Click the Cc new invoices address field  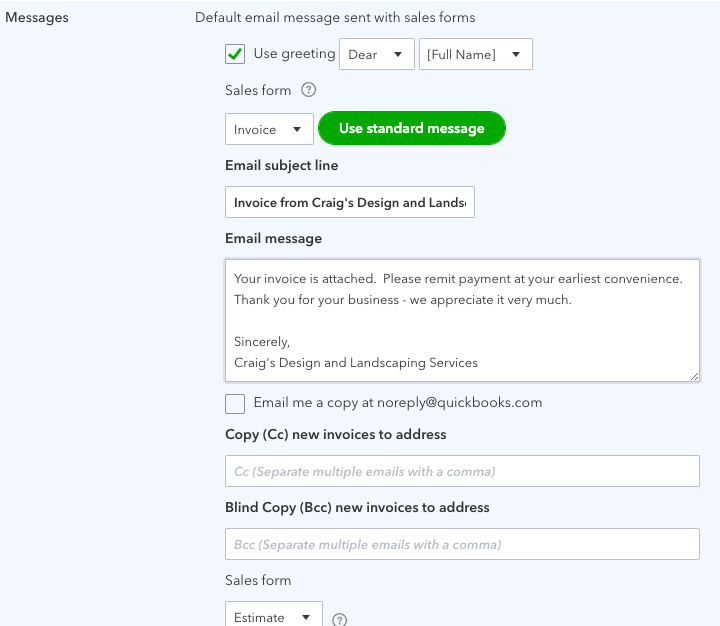point(461,471)
